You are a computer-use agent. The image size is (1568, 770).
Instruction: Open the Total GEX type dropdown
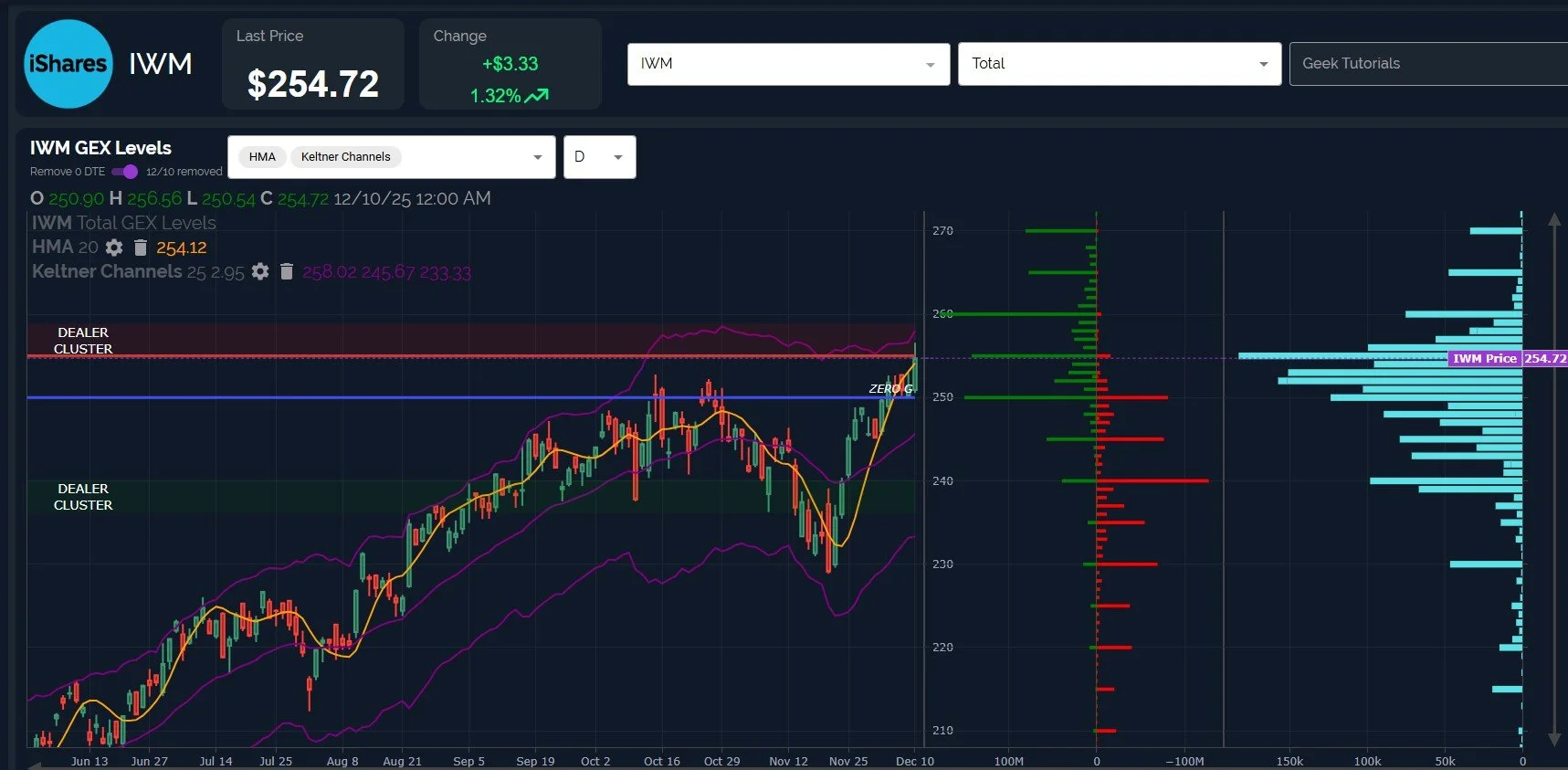1120,64
